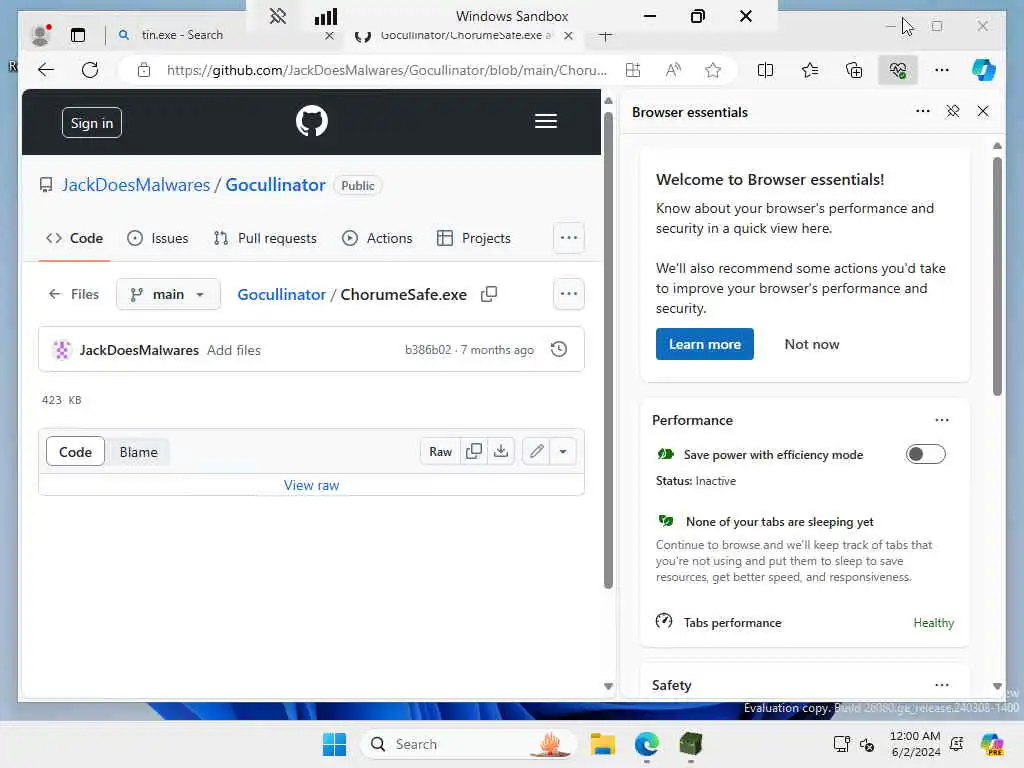The image size is (1024, 768).
Task: Open the Issues tab
Action: pos(157,238)
